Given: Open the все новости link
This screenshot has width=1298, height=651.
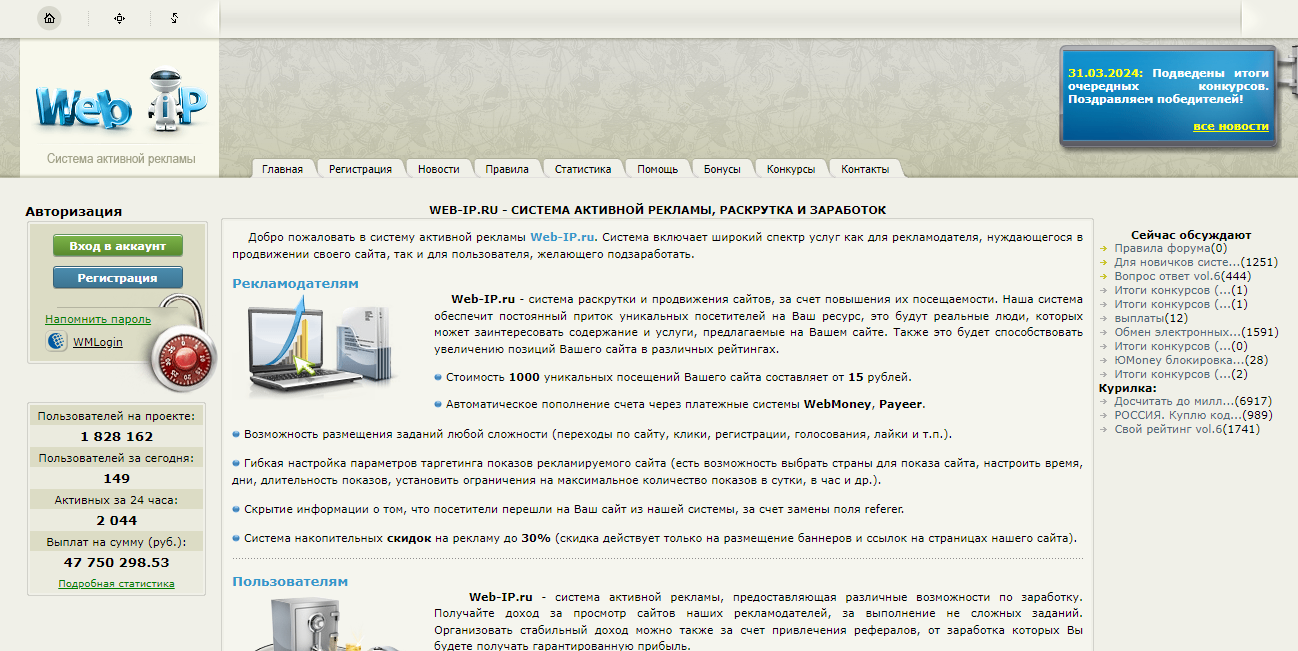Looking at the screenshot, I should (1230, 126).
